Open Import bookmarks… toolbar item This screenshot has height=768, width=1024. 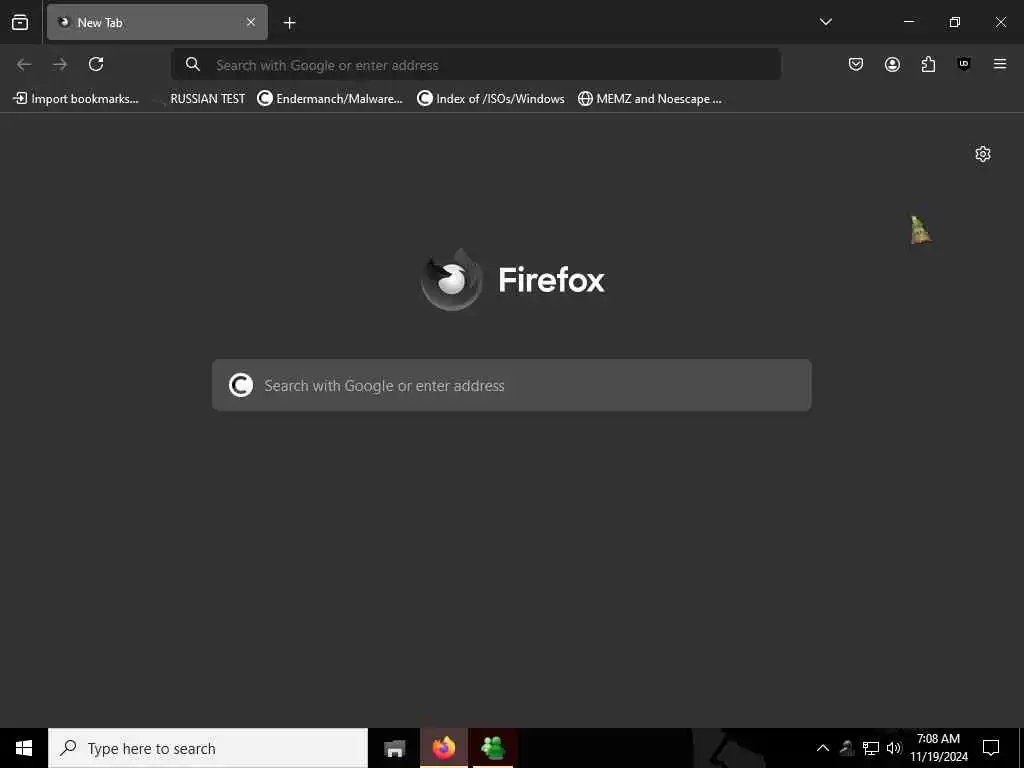coord(76,99)
